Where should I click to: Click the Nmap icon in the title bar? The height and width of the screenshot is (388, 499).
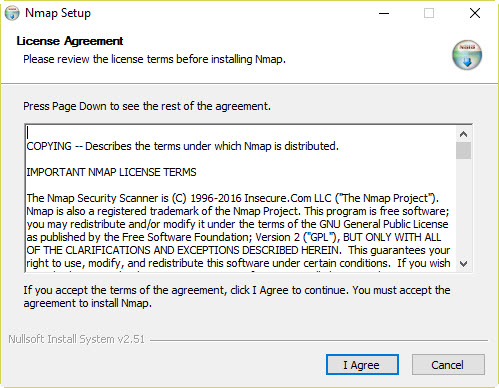click(12, 13)
